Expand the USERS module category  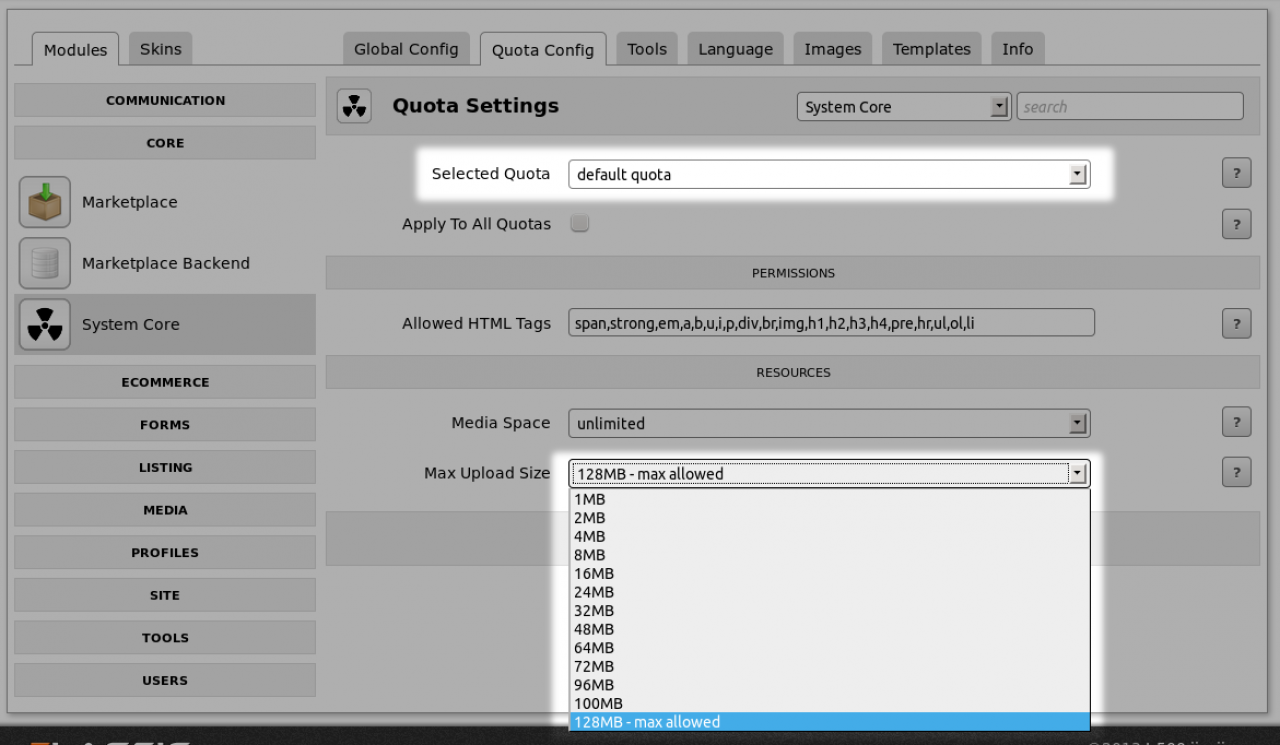(165, 680)
